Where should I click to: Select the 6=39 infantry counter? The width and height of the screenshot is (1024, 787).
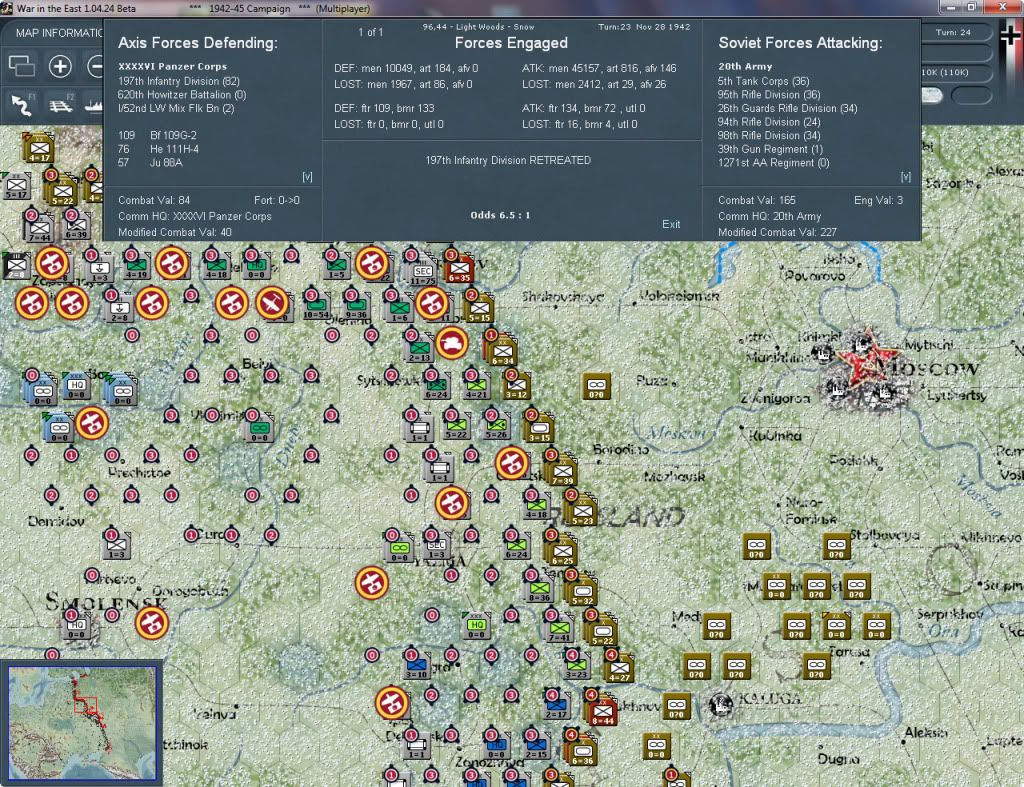[76, 227]
